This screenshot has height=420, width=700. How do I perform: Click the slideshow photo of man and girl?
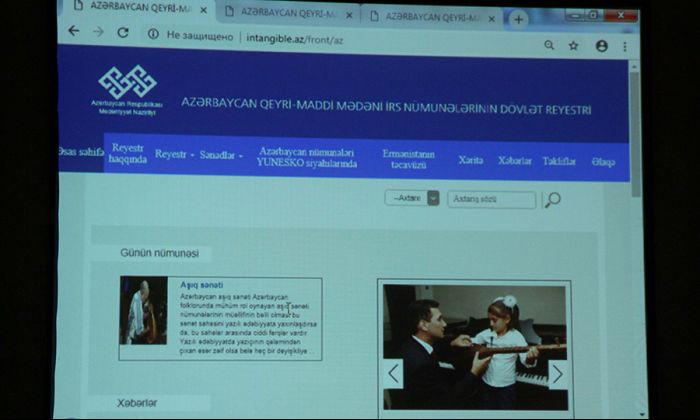pos(475,347)
